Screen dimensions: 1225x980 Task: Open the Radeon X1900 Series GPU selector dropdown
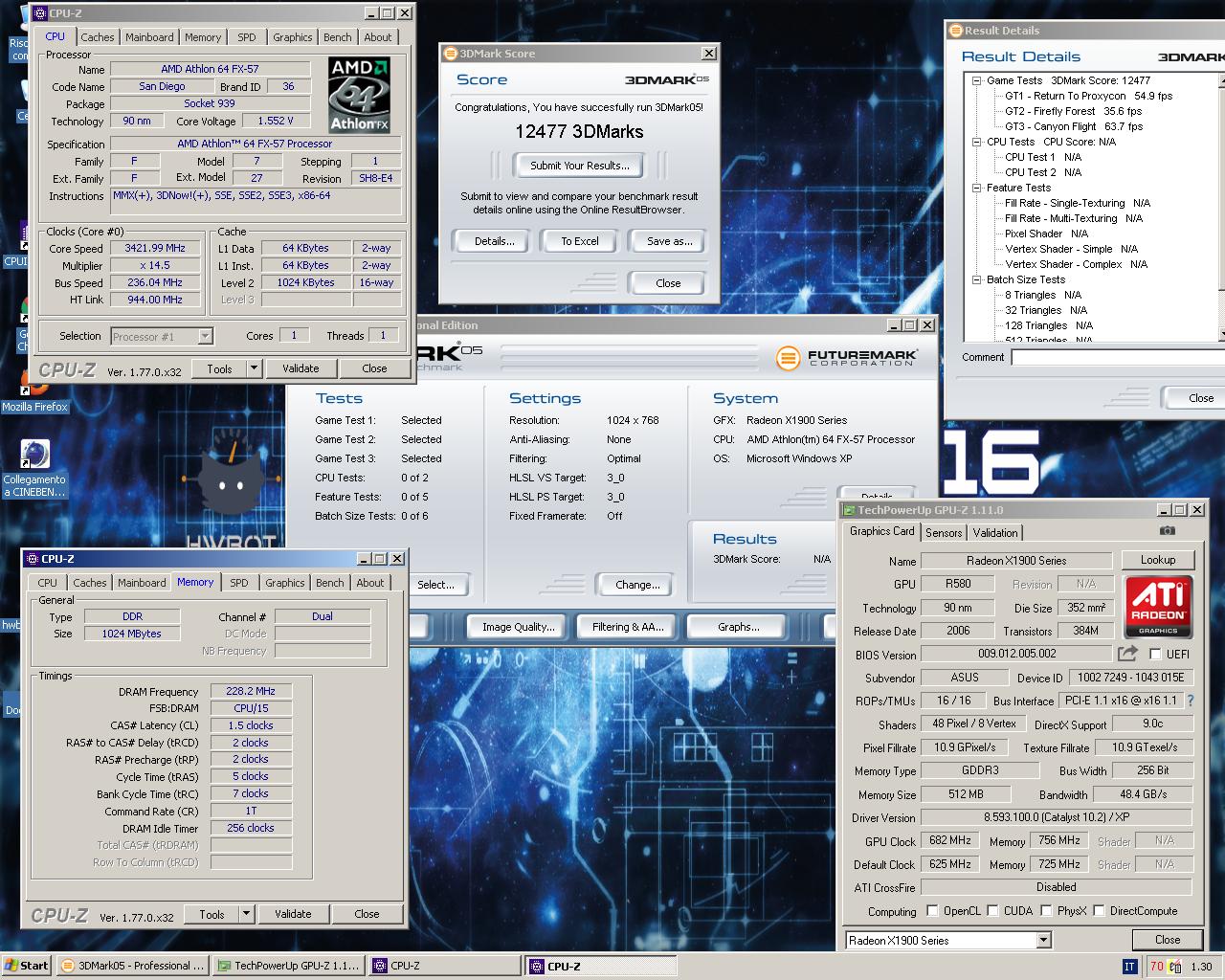1043,940
